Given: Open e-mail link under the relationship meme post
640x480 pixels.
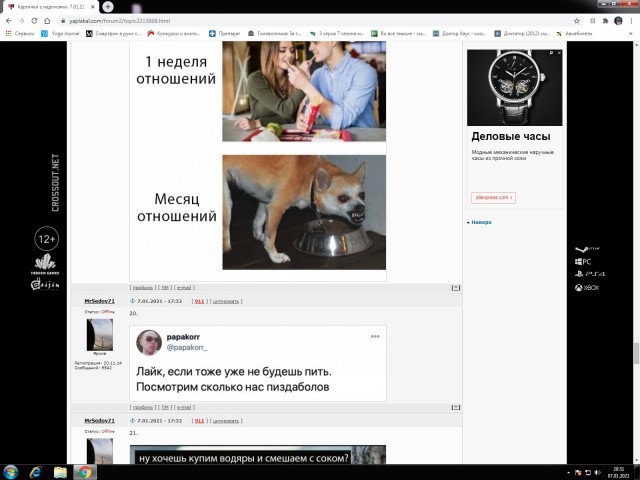Looking at the screenshot, I should pos(184,288).
